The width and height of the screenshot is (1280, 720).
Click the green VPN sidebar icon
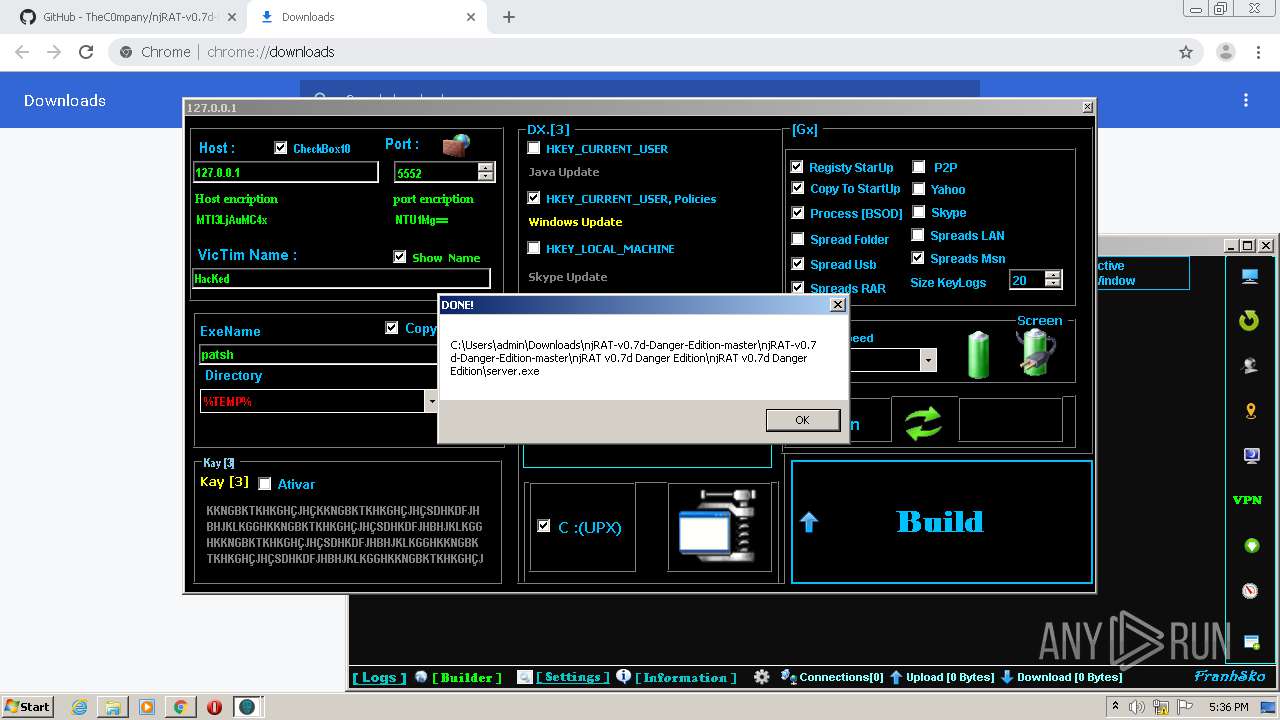pyautogui.click(x=1247, y=500)
